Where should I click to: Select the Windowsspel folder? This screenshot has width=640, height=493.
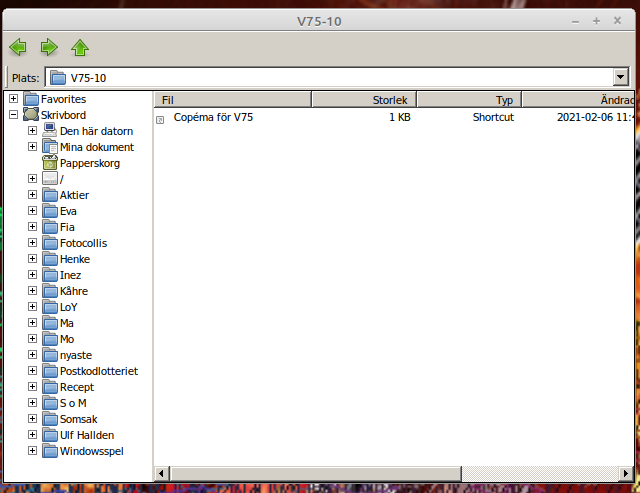pyautogui.click(x=90, y=451)
